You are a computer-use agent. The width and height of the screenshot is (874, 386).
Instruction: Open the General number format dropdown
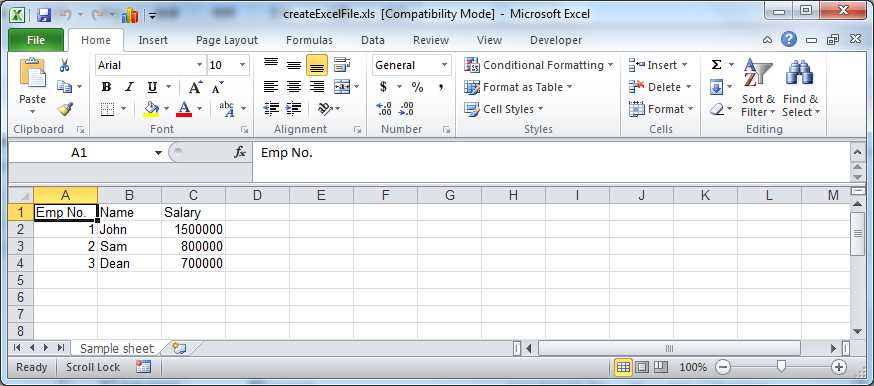(x=444, y=65)
